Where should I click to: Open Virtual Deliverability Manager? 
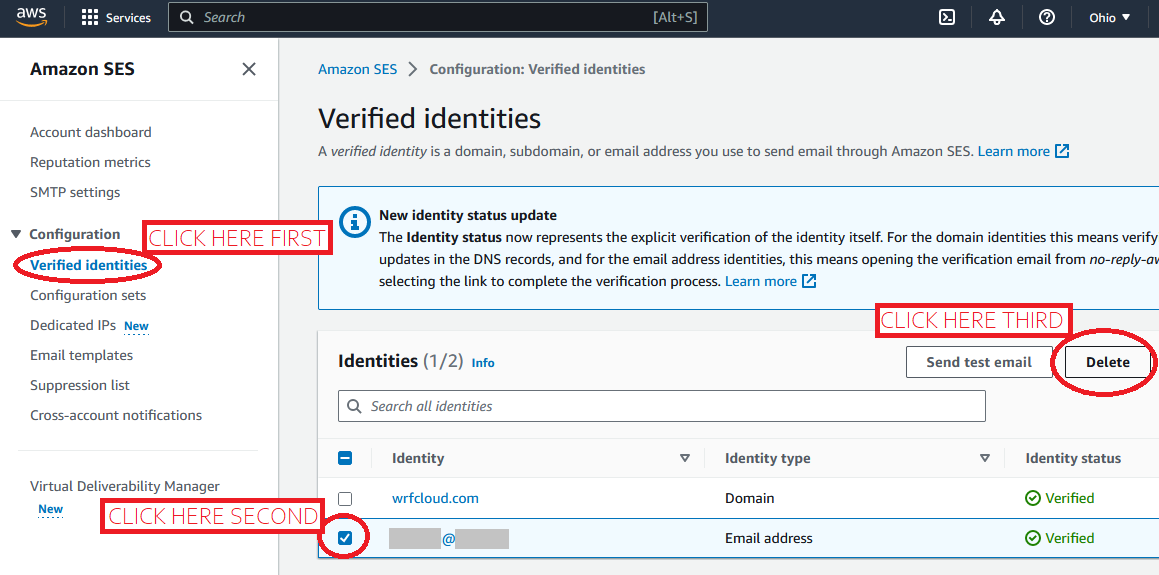point(125,486)
